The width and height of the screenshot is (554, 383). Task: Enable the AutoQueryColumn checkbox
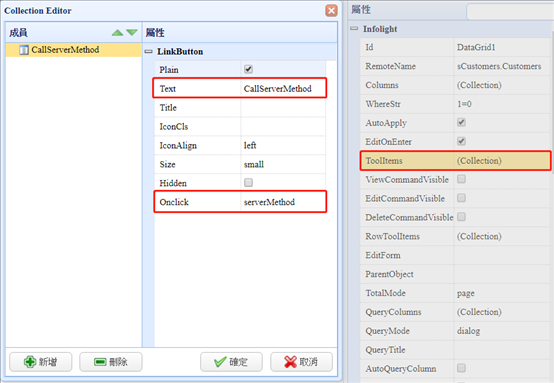461,368
